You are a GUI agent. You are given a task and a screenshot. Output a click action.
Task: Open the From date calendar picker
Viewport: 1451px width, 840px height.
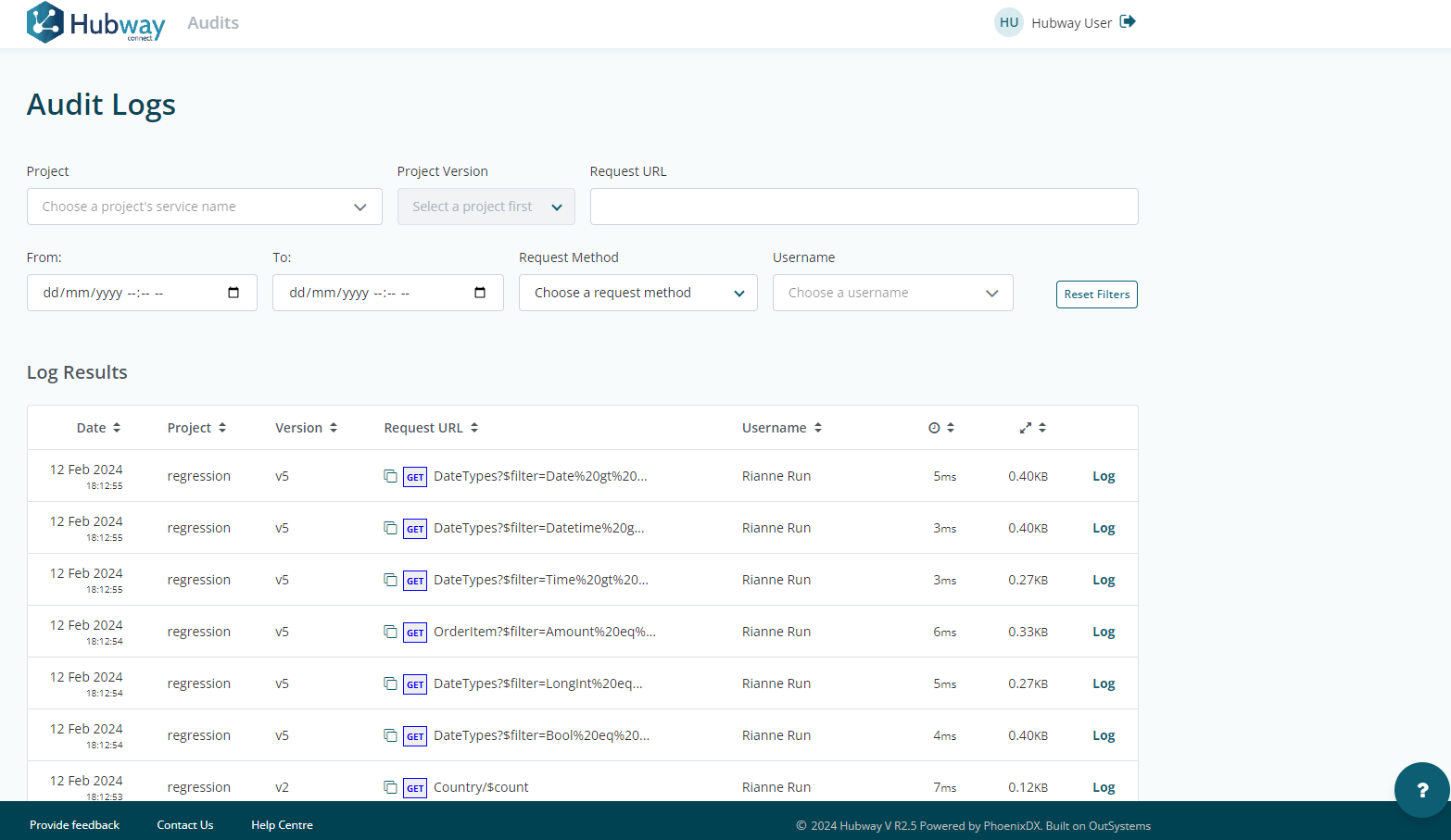click(234, 292)
